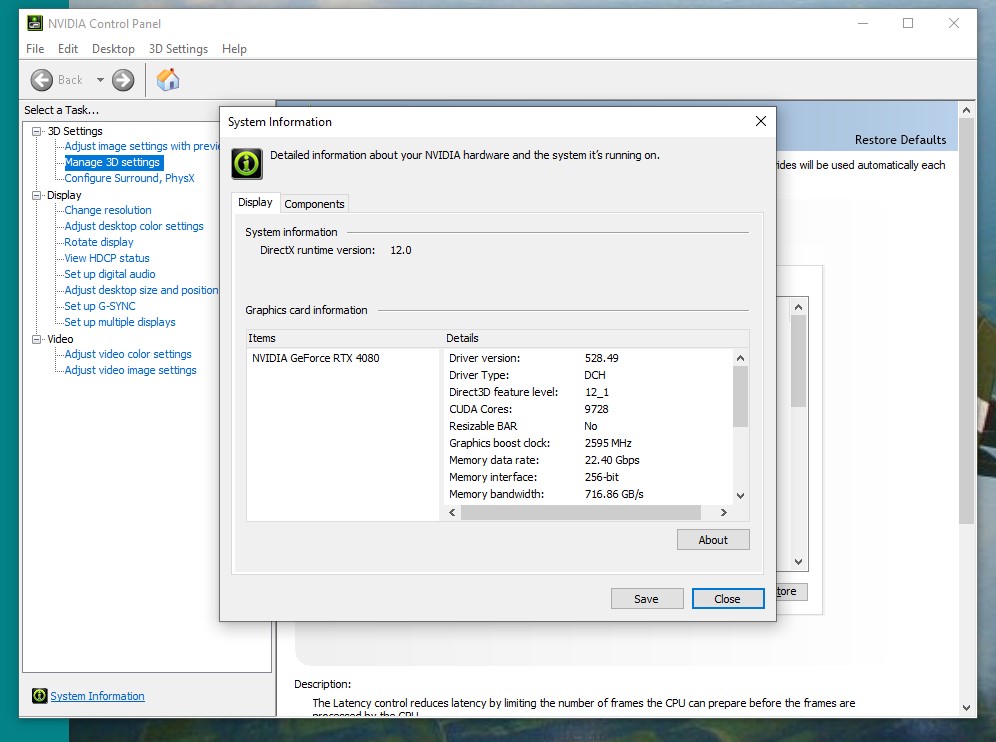Click the System Information icon at bottom left
Viewport: 996px width, 742px height.
pos(39,696)
